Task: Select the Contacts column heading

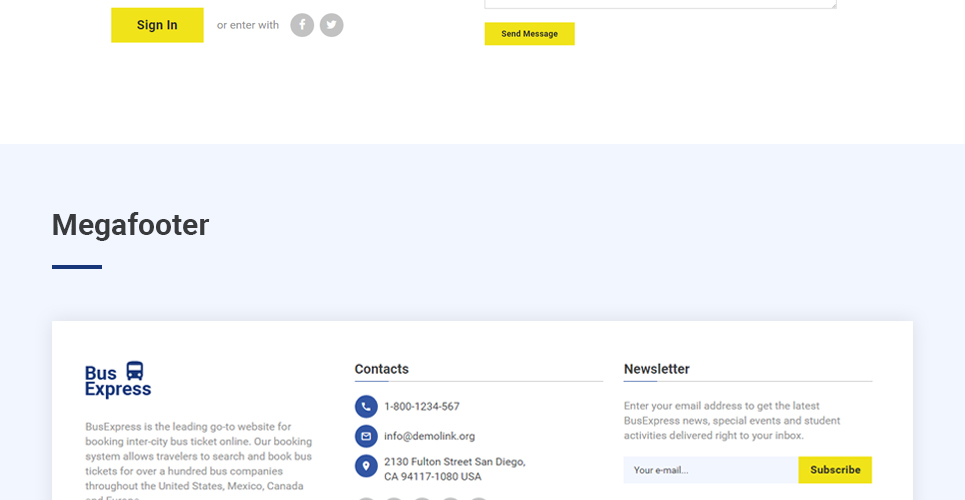Action: (382, 369)
